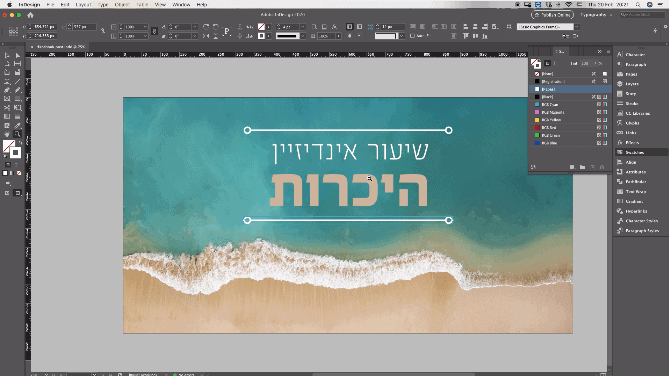Select the Hand tool in the toolbox
669x376 pixels.
point(7,134)
